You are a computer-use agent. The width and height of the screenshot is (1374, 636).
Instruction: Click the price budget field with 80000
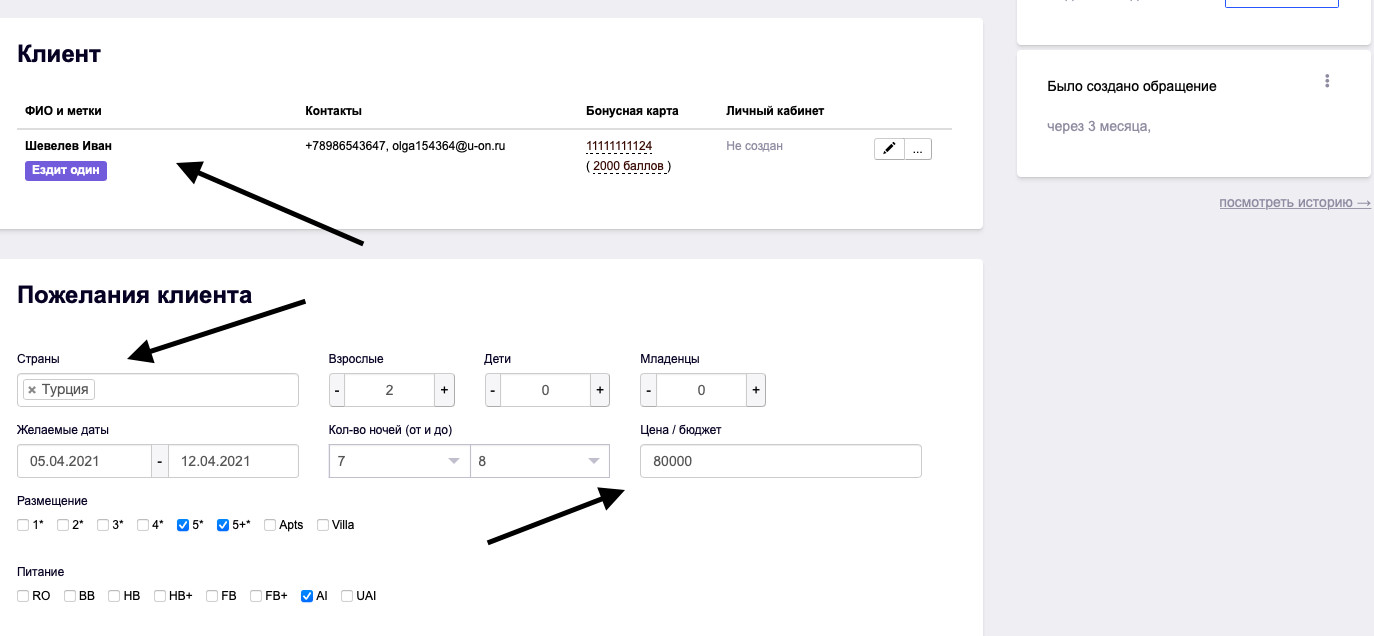[780, 461]
